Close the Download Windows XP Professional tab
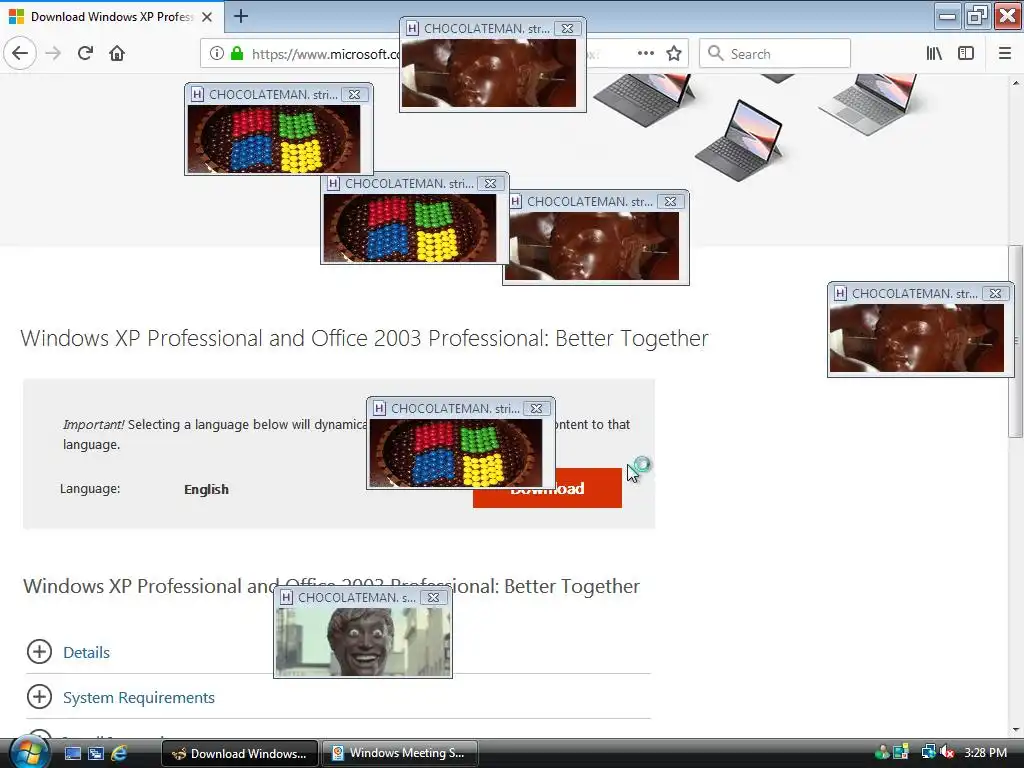 tap(207, 17)
